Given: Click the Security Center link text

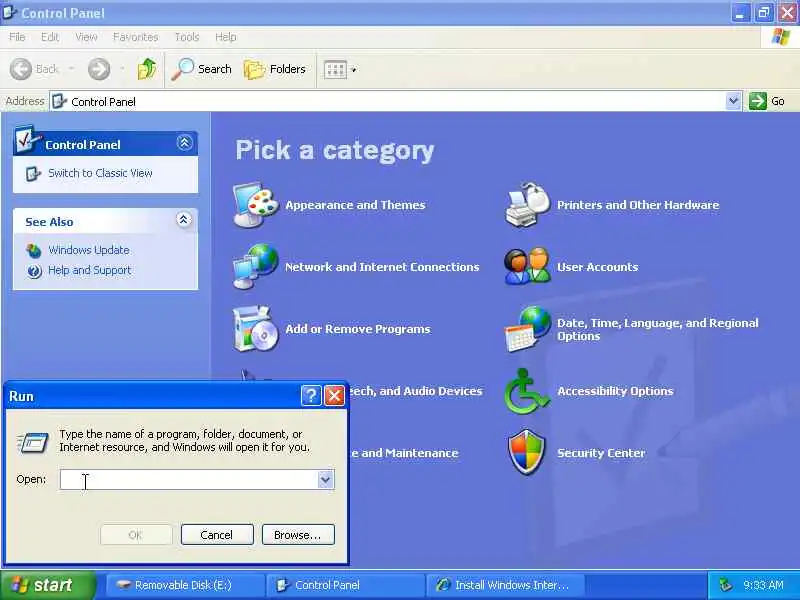Looking at the screenshot, I should pyautogui.click(x=601, y=453).
